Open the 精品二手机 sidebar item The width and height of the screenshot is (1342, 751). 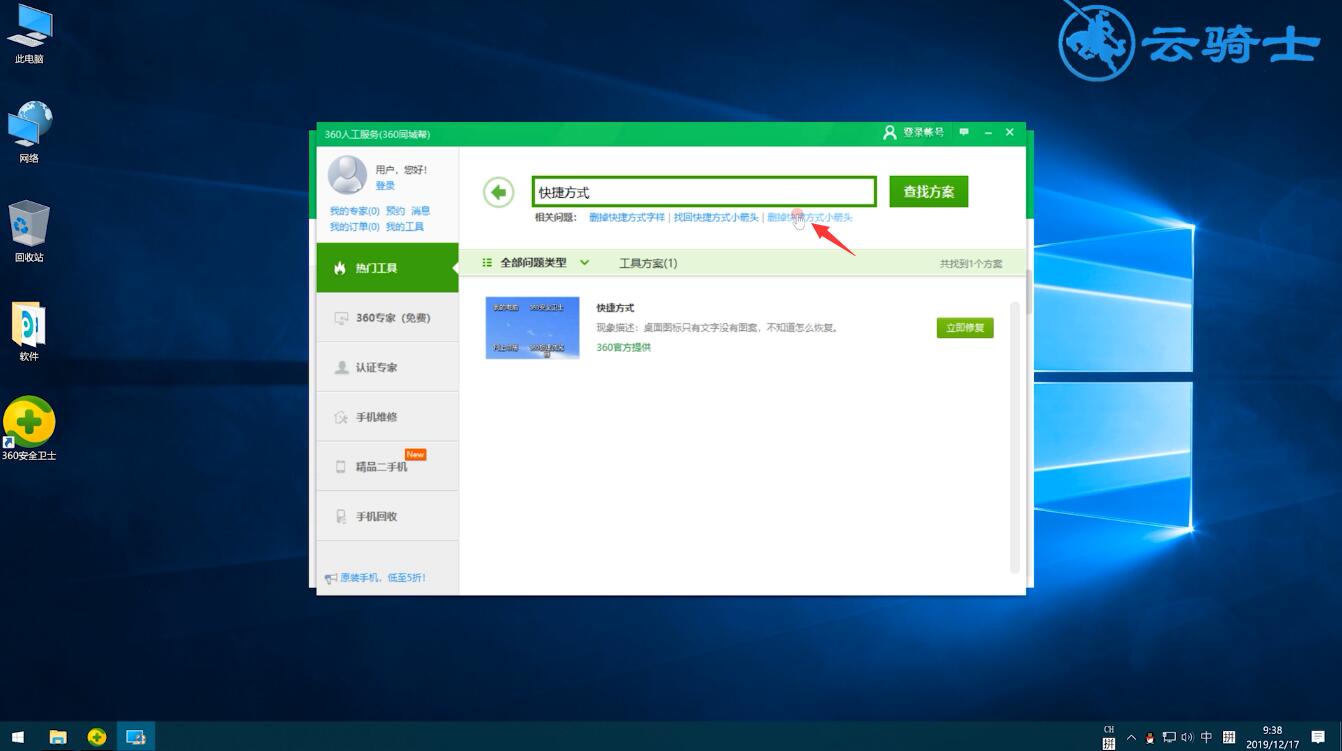click(387, 466)
